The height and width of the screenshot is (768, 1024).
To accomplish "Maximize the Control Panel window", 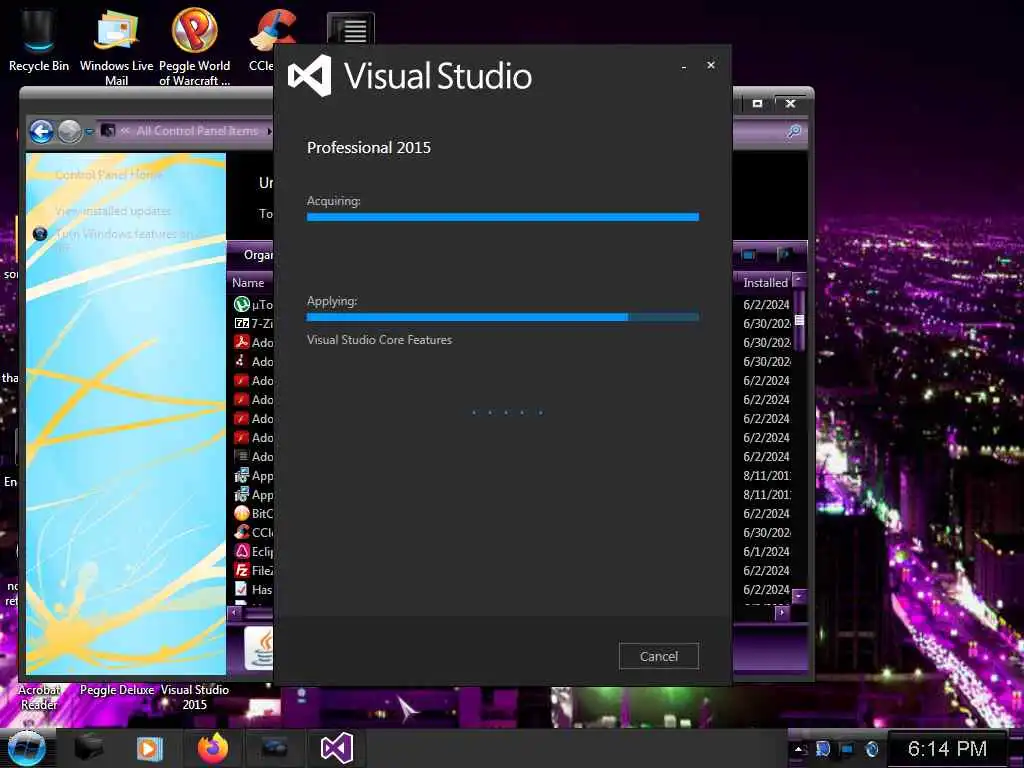I will (758, 103).
